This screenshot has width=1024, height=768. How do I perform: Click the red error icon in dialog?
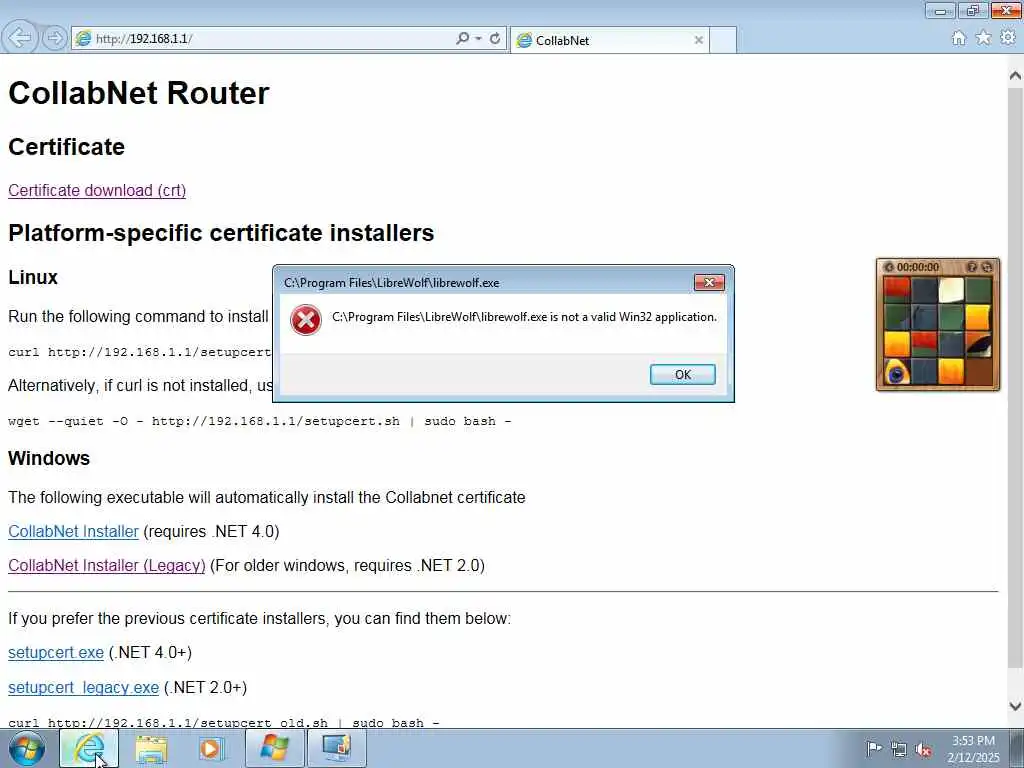click(306, 320)
